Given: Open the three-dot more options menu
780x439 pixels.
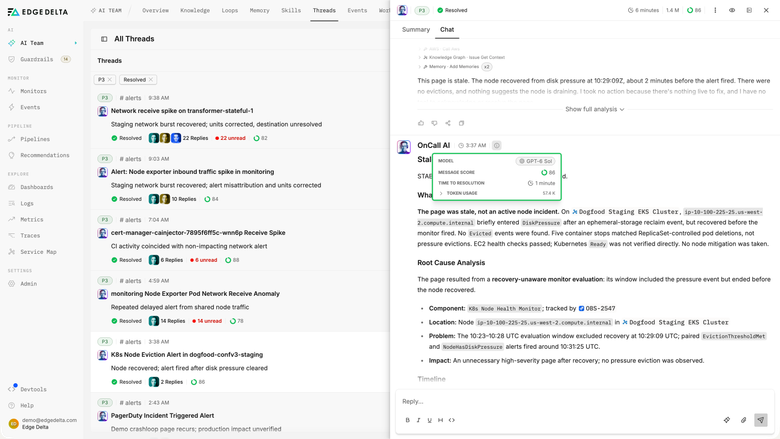Looking at the screenshot, I should pyautogui.click(x=715, y=10).
